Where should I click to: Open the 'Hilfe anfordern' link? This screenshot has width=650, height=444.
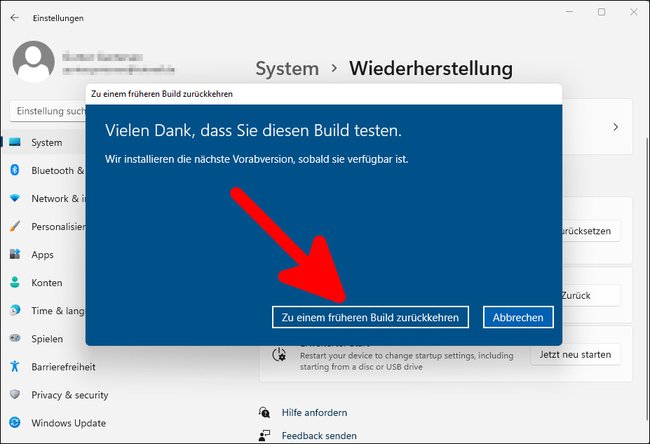coord(314,412)
